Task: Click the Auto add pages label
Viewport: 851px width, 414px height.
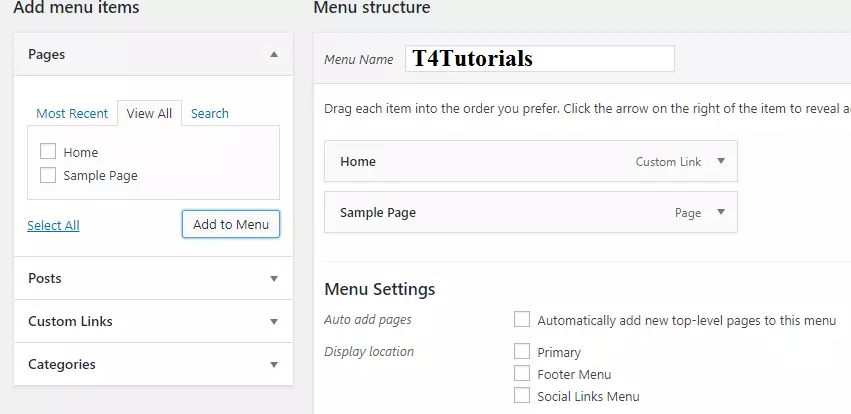Action: 367,320
